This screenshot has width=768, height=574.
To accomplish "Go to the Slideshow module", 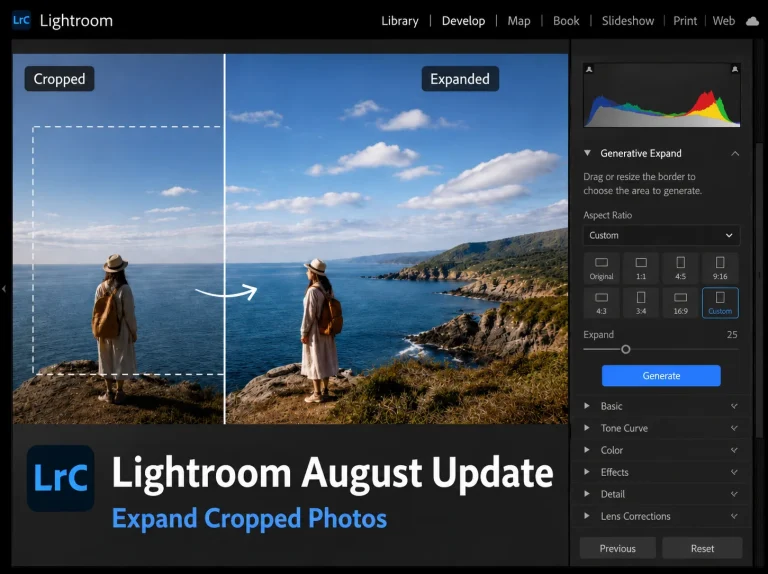I will pyautogui.click(x=628, y=21).
